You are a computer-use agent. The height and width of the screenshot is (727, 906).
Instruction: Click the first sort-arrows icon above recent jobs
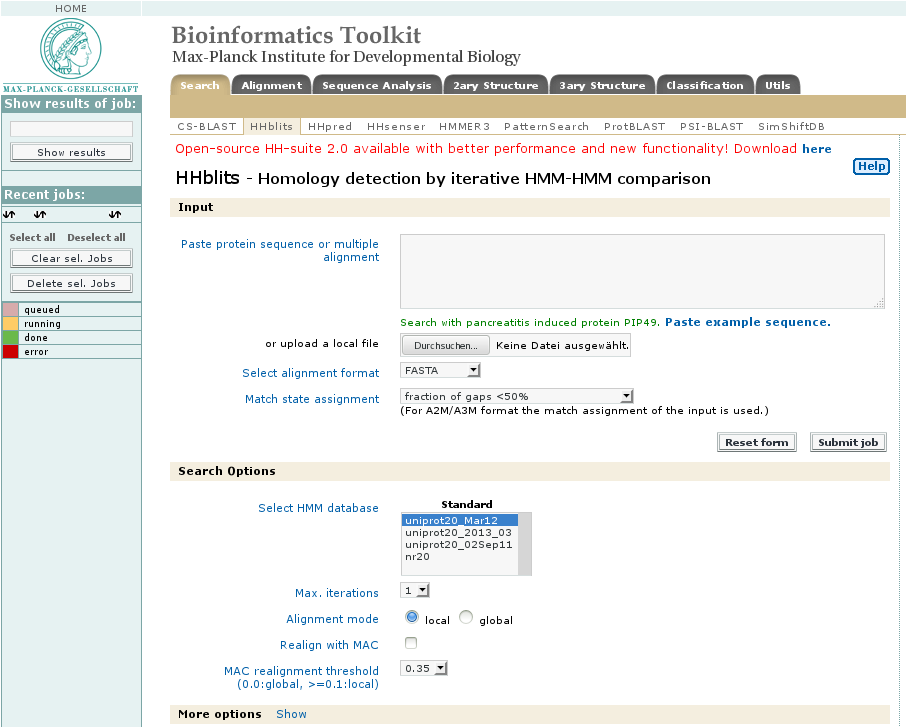coord(10,214)
